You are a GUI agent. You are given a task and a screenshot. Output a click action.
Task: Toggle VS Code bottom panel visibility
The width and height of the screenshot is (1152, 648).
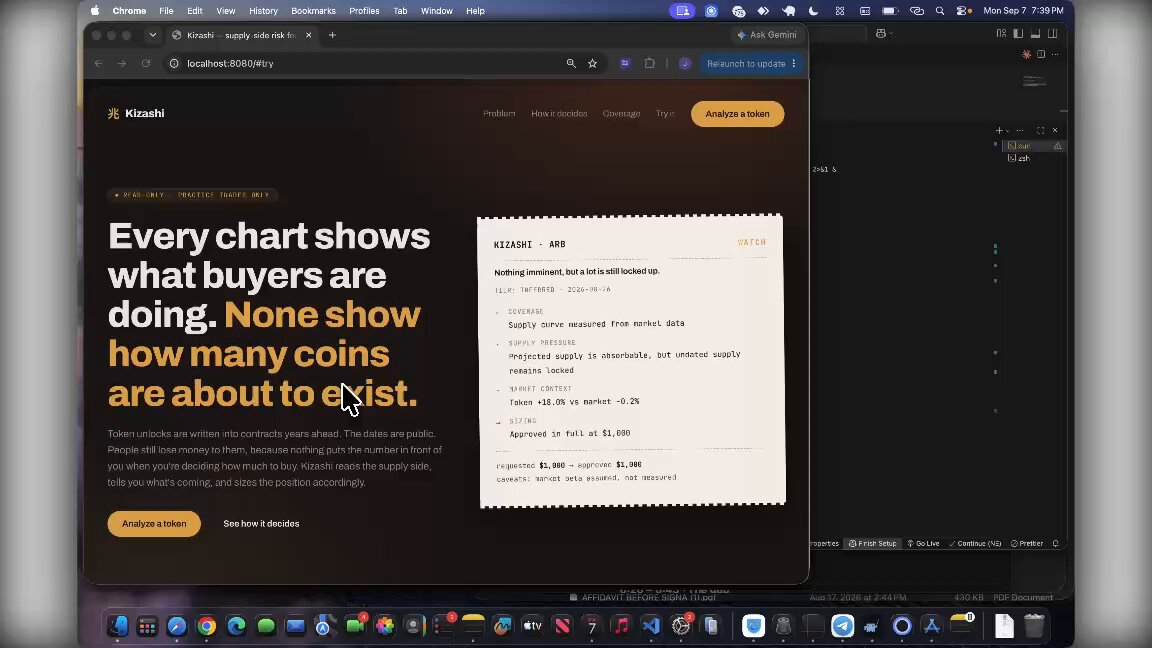point(1035,33)
